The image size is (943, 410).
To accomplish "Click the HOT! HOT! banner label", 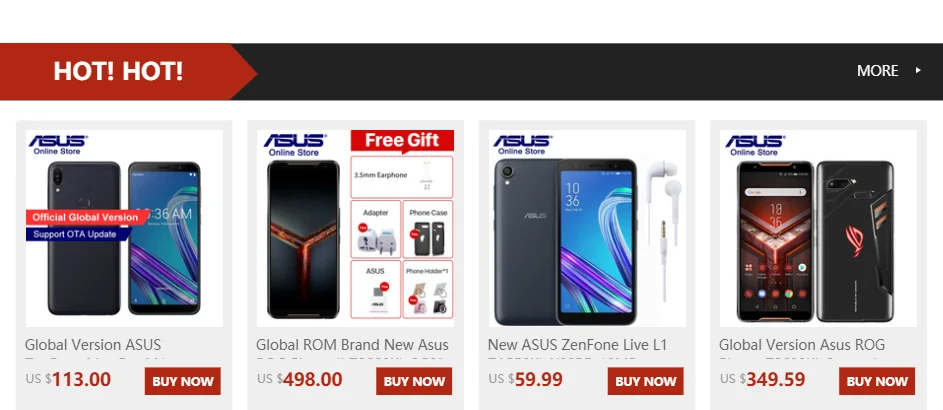I will pyautogui.click(x=118, y=72).
